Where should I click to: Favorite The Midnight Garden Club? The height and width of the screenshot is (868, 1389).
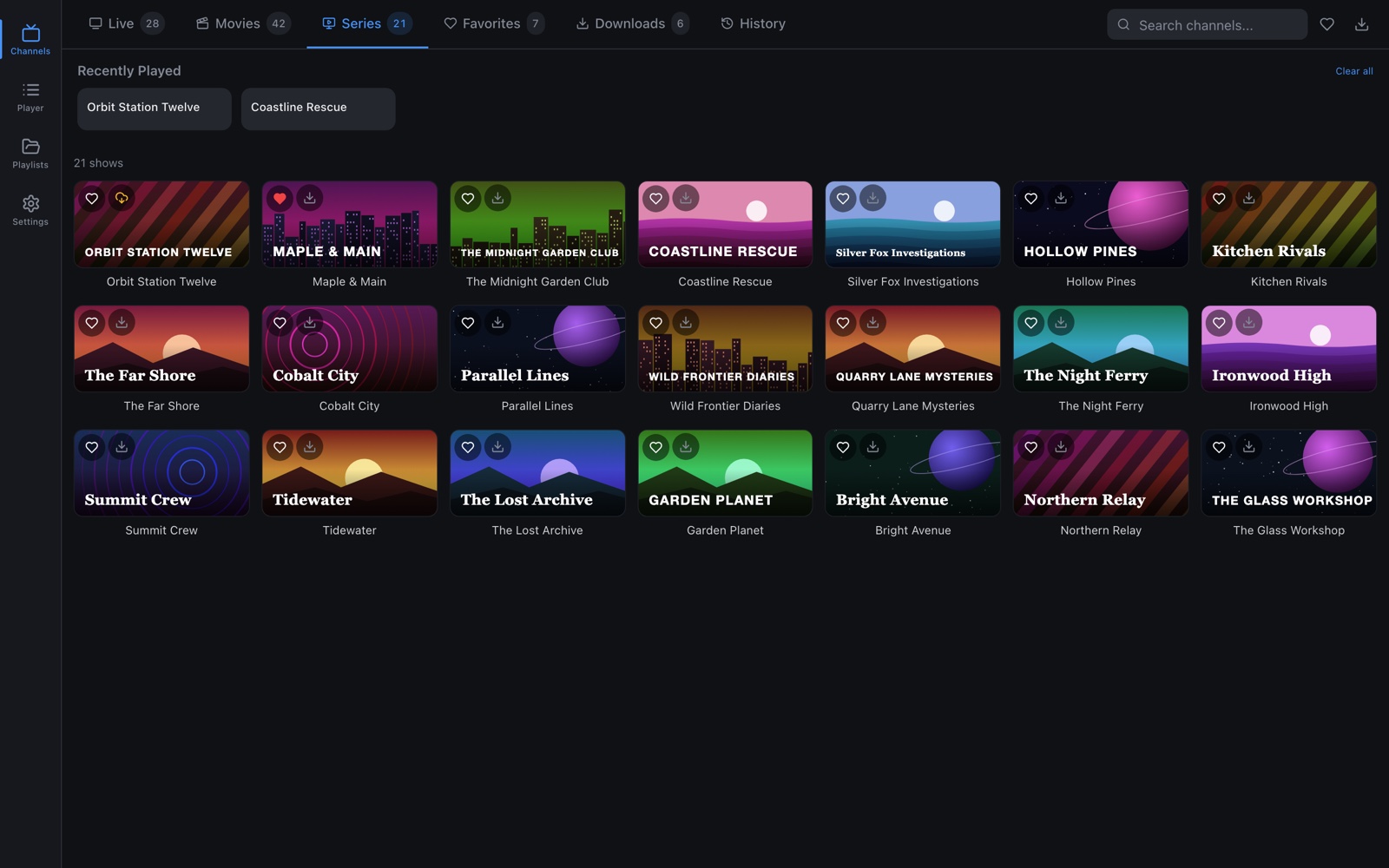pos(468,199)
